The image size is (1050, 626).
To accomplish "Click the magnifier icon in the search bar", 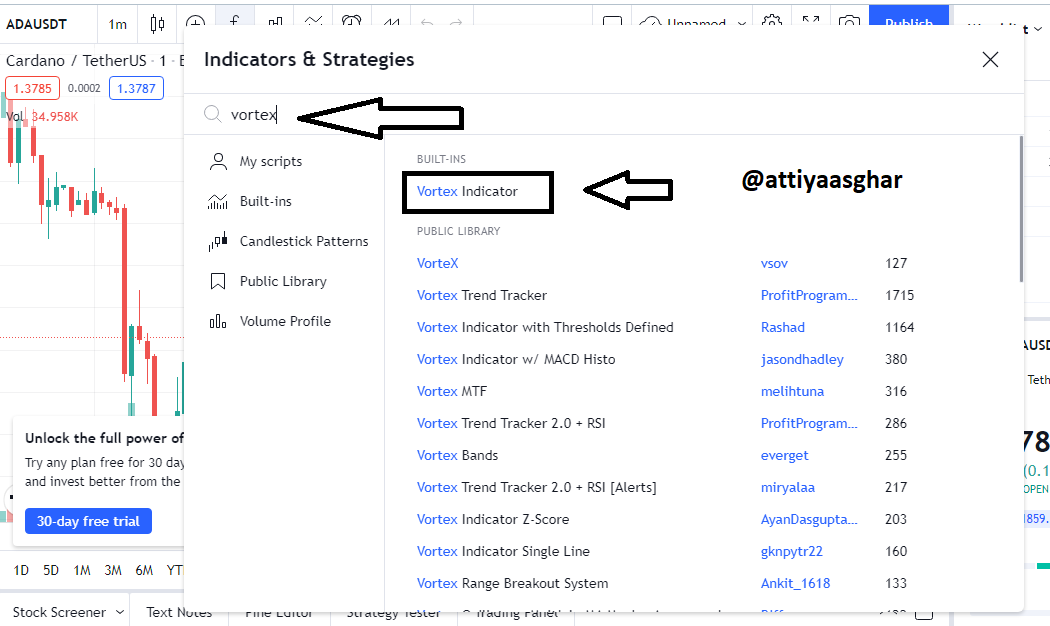I will [x=213, y=114].
